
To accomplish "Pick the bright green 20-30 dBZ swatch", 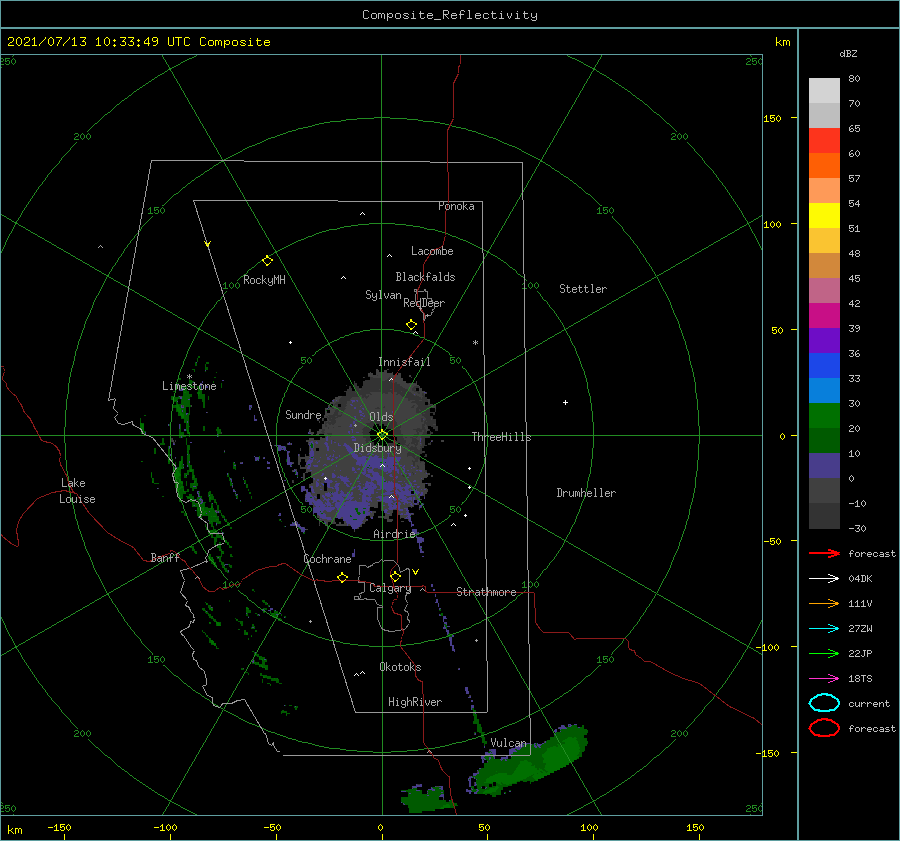I will tap(824, 416).
